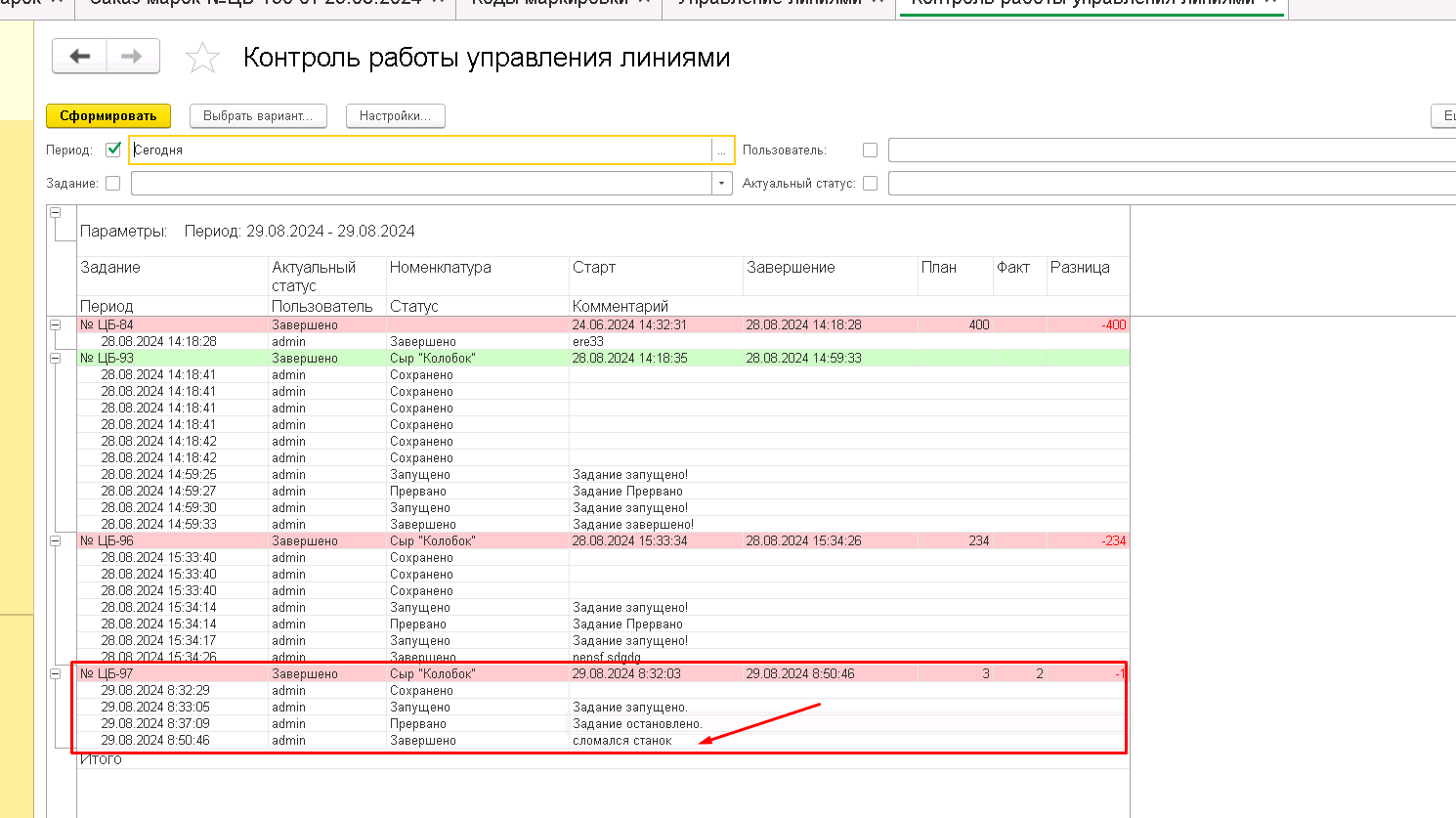This screenshot has height=818, width=1456.
Task: Click the difference value -400
Action: (x=1113, y=324)
